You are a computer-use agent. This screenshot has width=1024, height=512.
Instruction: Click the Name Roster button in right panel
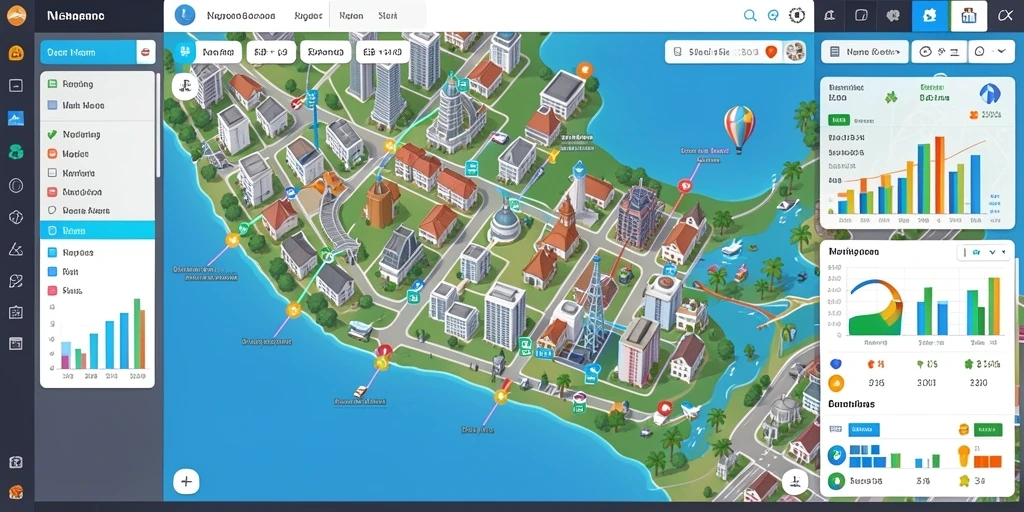[865, 51]
